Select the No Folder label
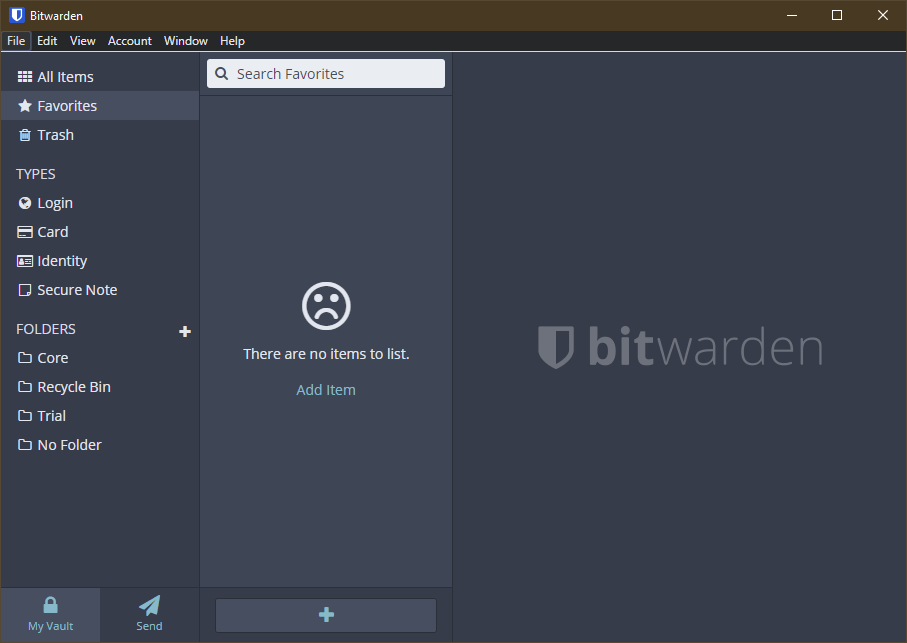The height and width of the screenshot is (643, 907). point(69,445)
